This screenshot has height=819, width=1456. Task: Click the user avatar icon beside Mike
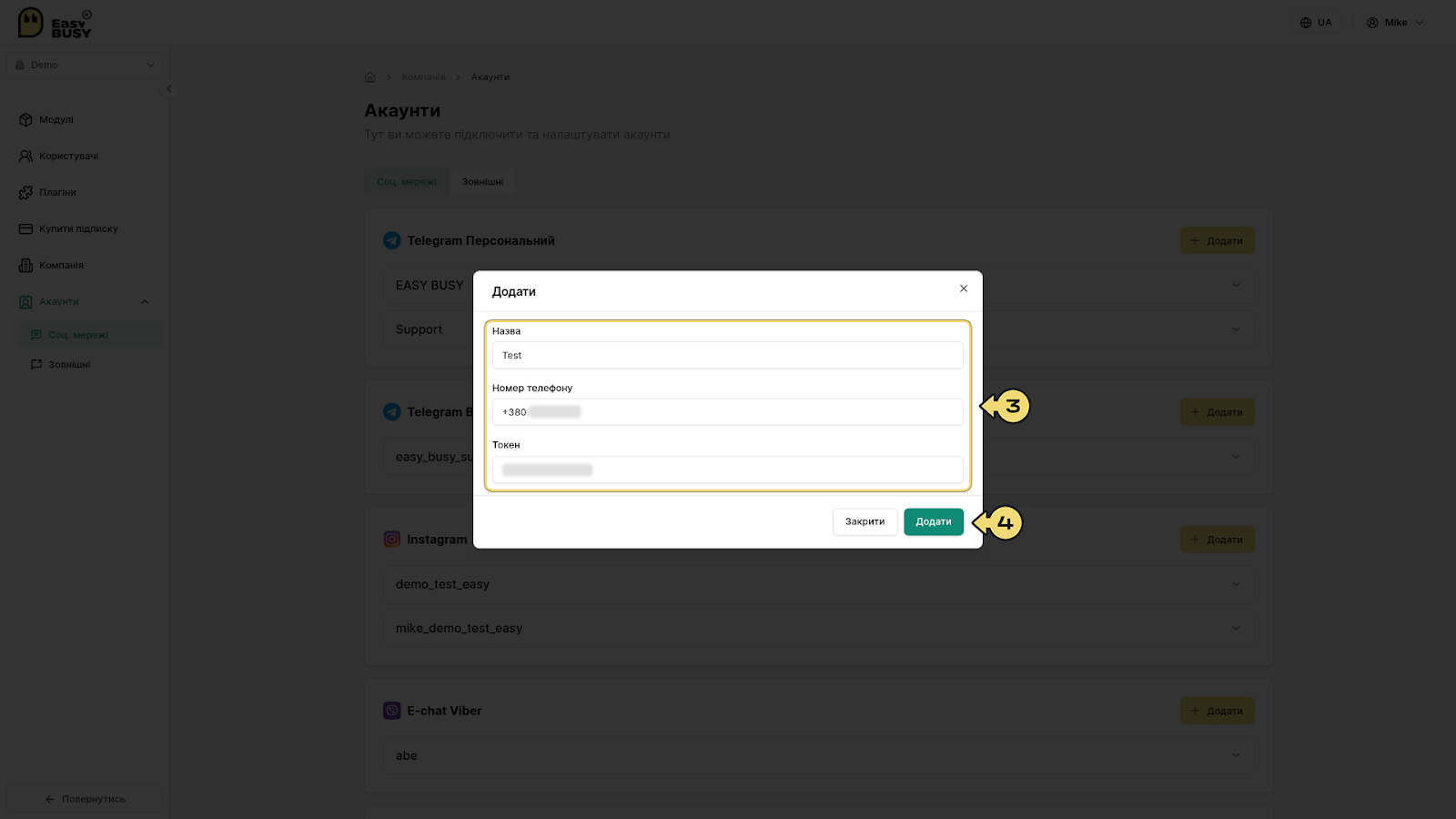click(x=1372, y=23)
